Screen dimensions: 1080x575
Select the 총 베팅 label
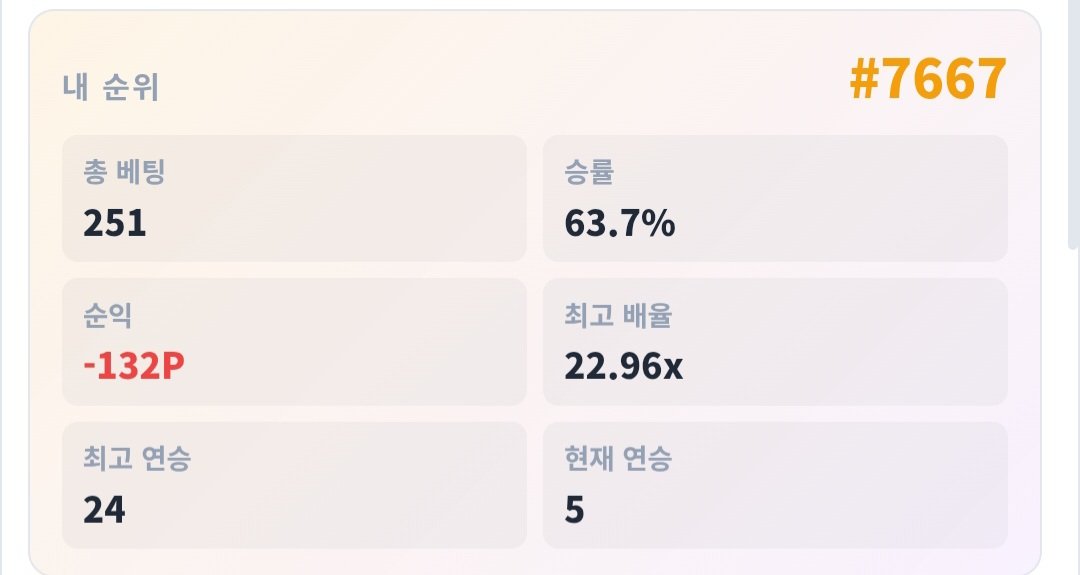coord(124,171)
